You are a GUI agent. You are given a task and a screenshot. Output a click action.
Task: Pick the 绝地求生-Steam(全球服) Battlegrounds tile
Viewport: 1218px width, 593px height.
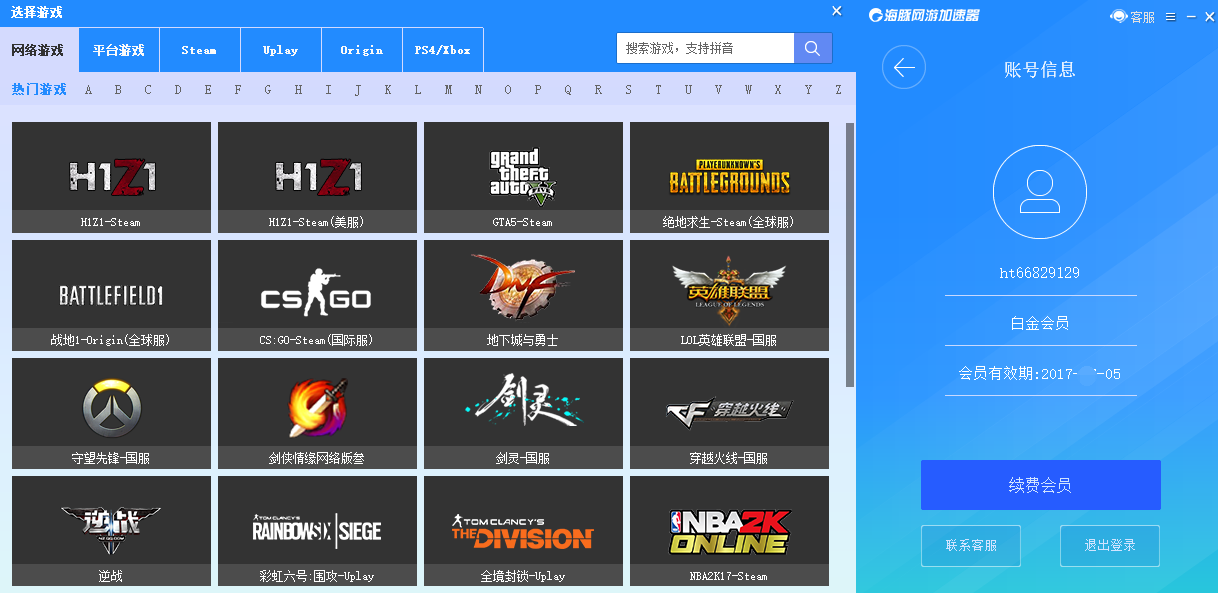(729, 177)
